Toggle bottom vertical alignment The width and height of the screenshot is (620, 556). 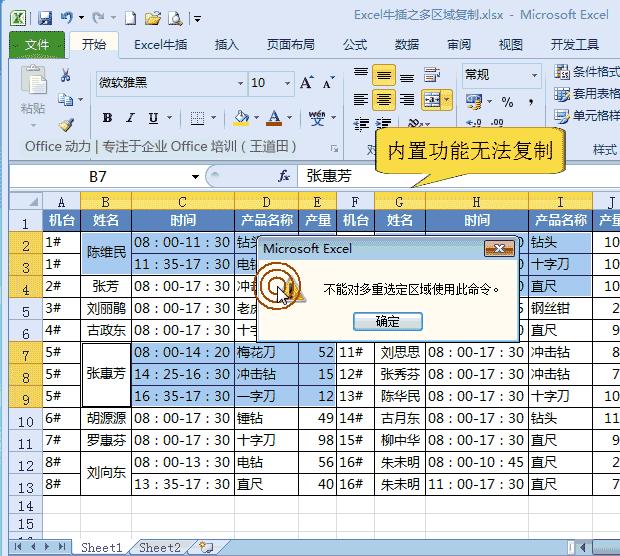pos(407,77)
